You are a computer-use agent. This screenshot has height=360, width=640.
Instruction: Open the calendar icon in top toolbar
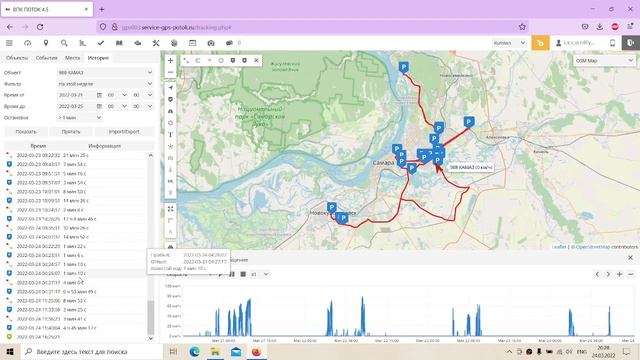click(x=193, y=43)
